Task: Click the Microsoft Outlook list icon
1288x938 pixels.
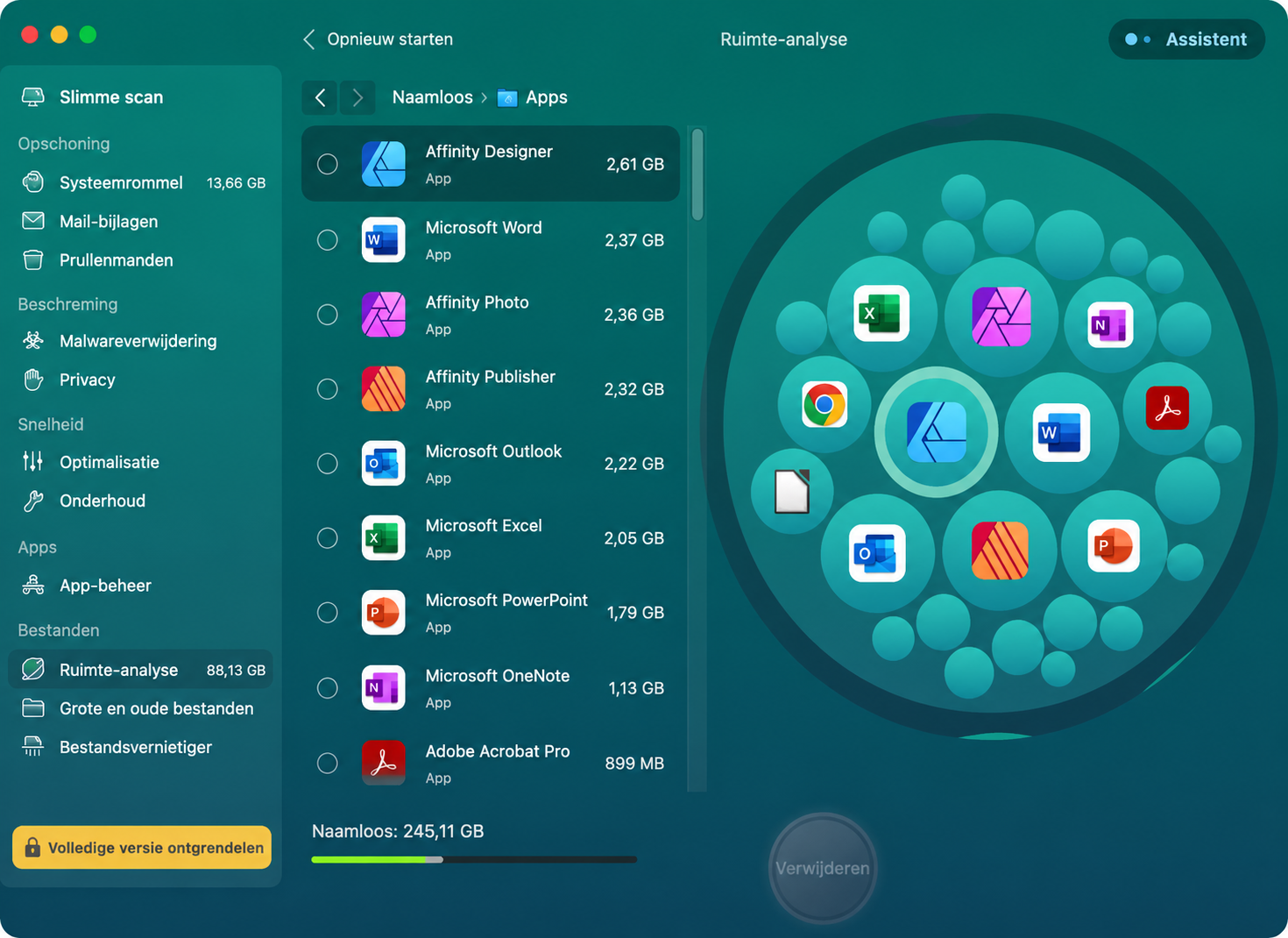Action: coord(383,463)
